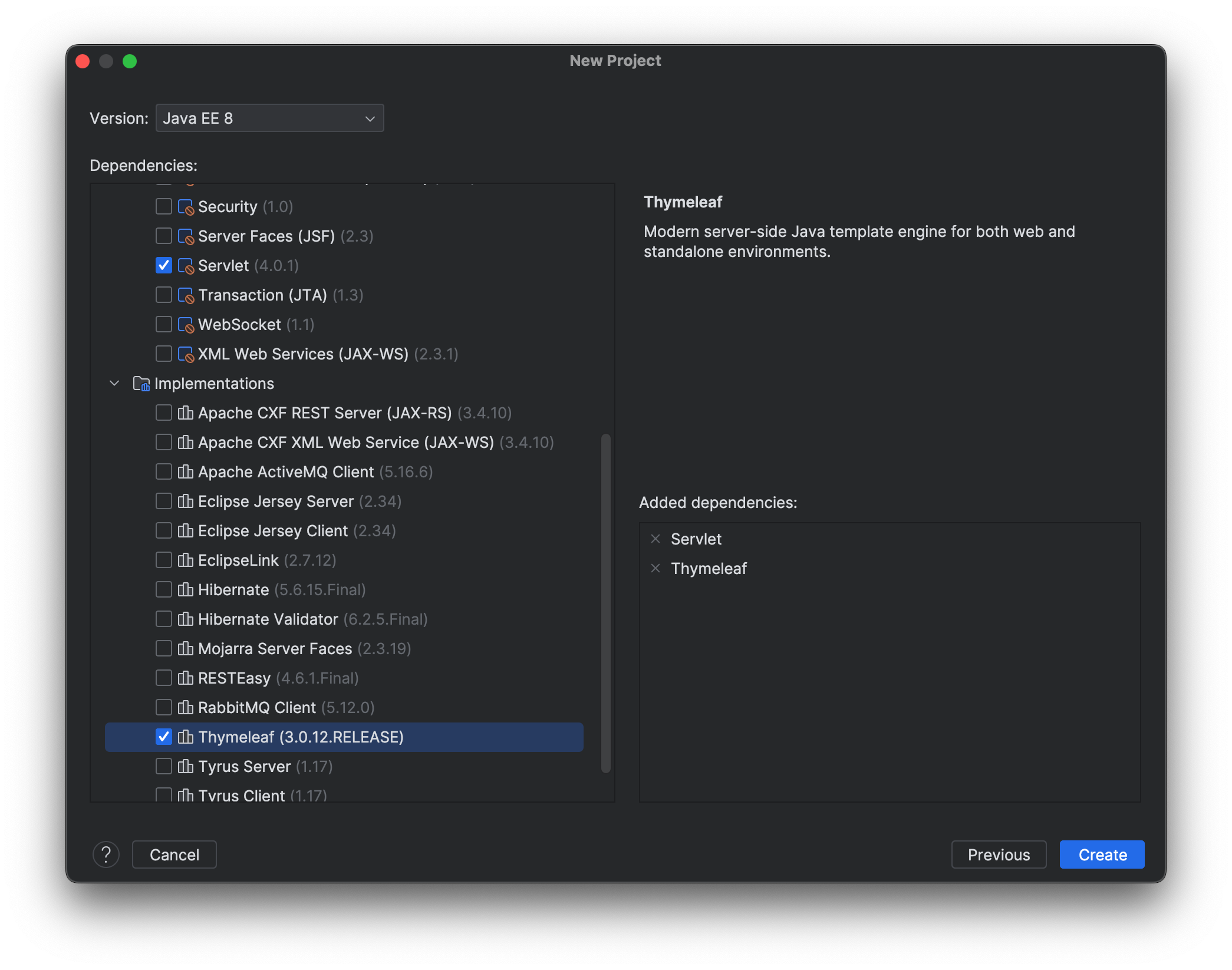Screen dimensions: 1232x970
Task: Click the Create button
Action: [x=1101, y=854]
